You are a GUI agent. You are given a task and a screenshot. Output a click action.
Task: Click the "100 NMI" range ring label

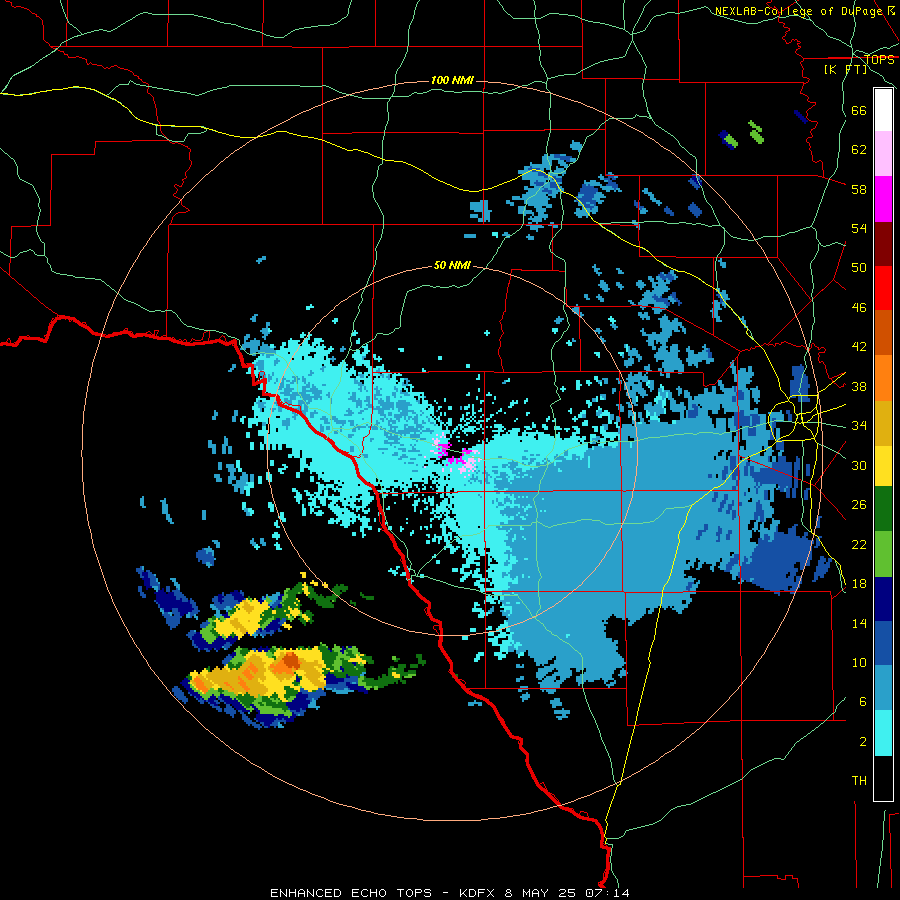click(452, 80)
